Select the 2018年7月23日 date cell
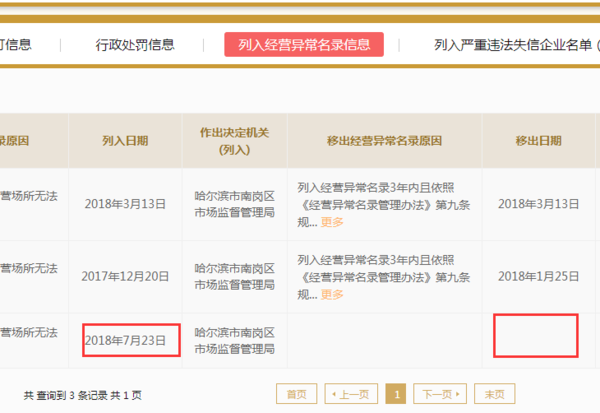This screenshot has height=413, width=600. click(x=131, y=340)
